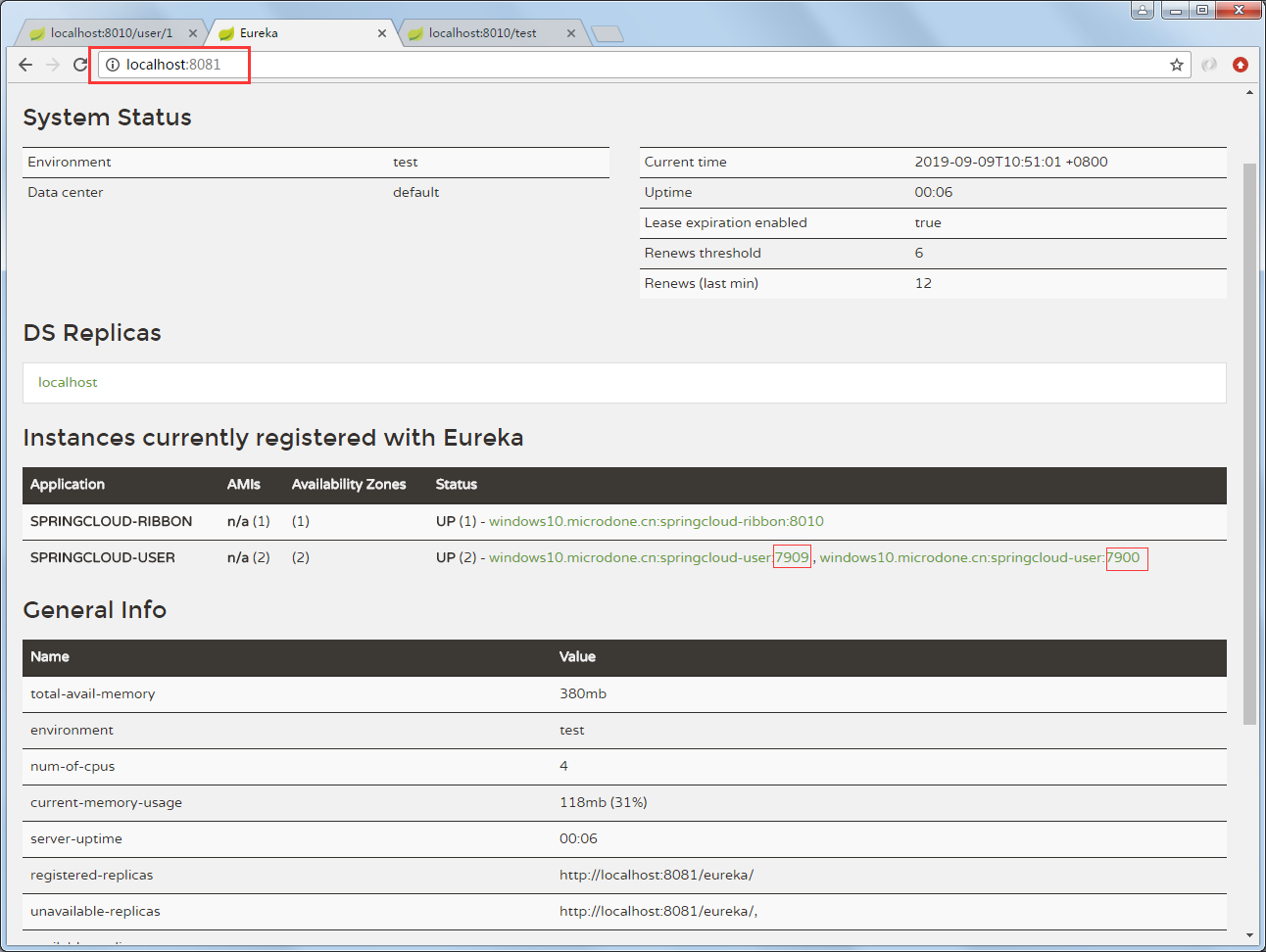The image size is (1266, 952).
Task: Close the Eureka tab
Action: [382, 33]
